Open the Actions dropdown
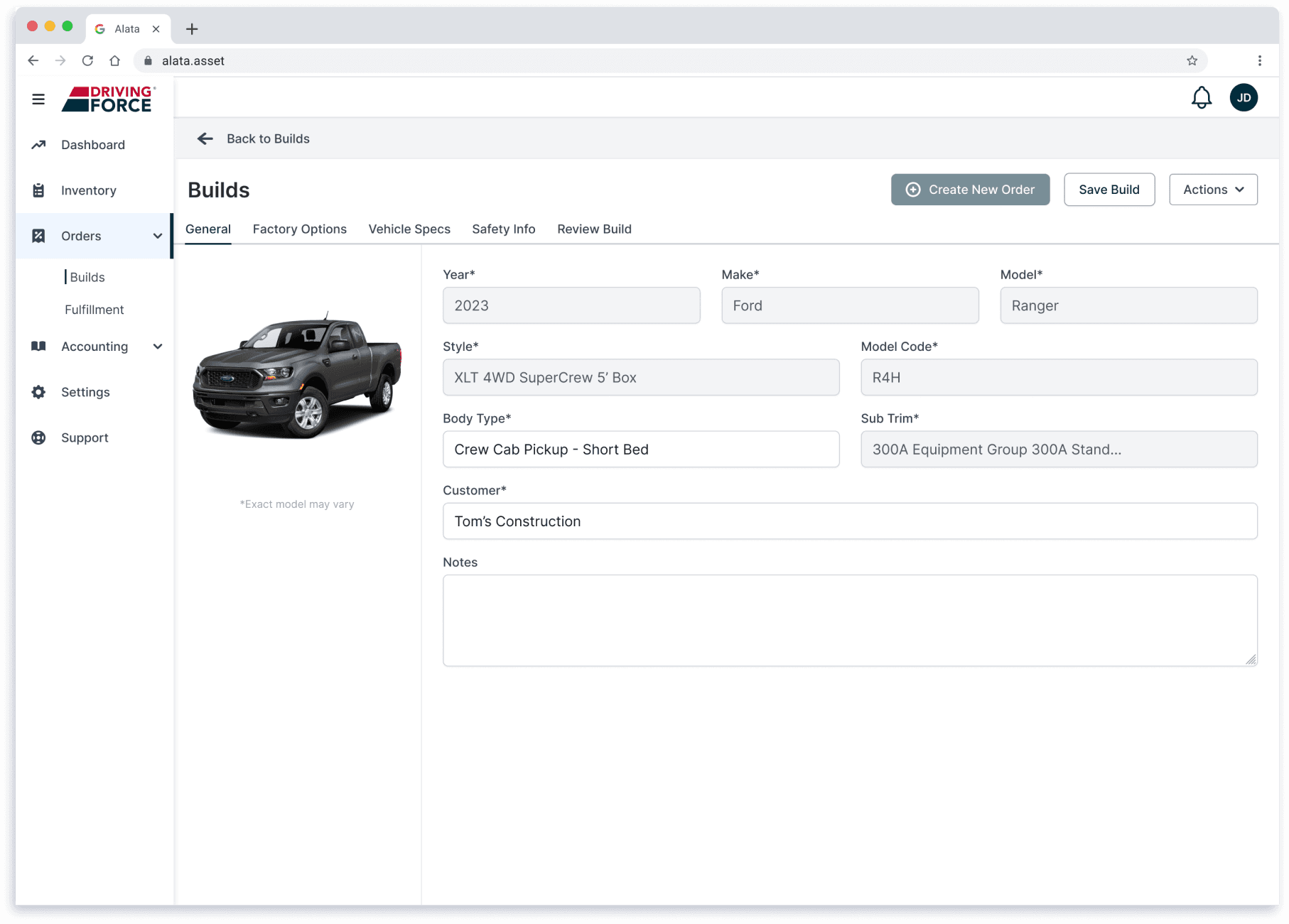The image size is (1289, 924). pyautogui.click(x=1213, y=190)
